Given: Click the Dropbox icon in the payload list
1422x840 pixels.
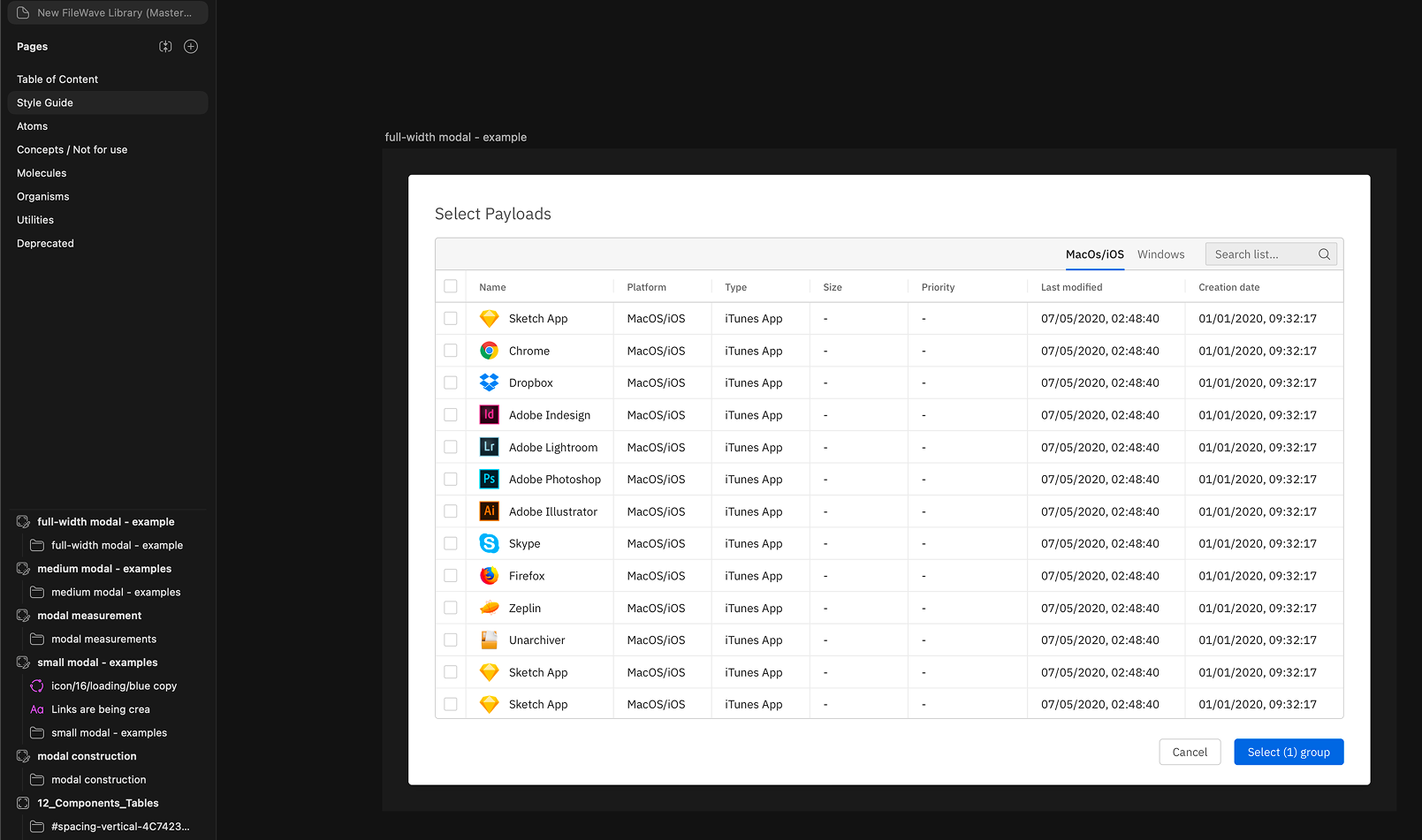Looking at the screenshot, I should tap(489, 382).
